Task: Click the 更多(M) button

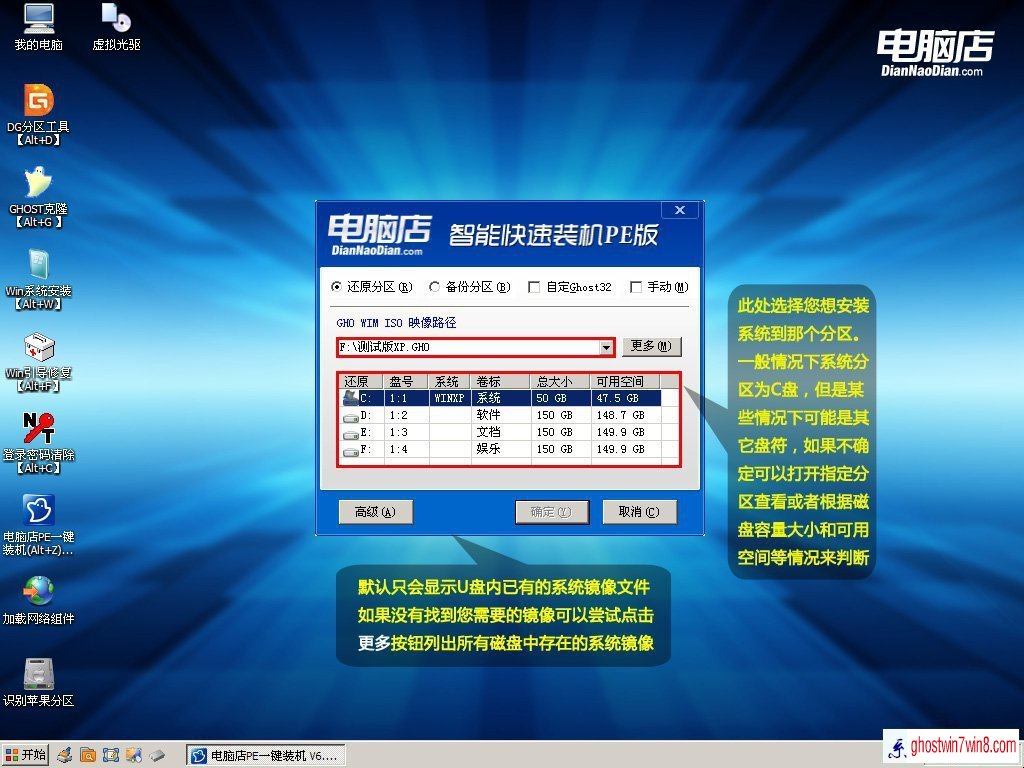Action: point(652,346)
